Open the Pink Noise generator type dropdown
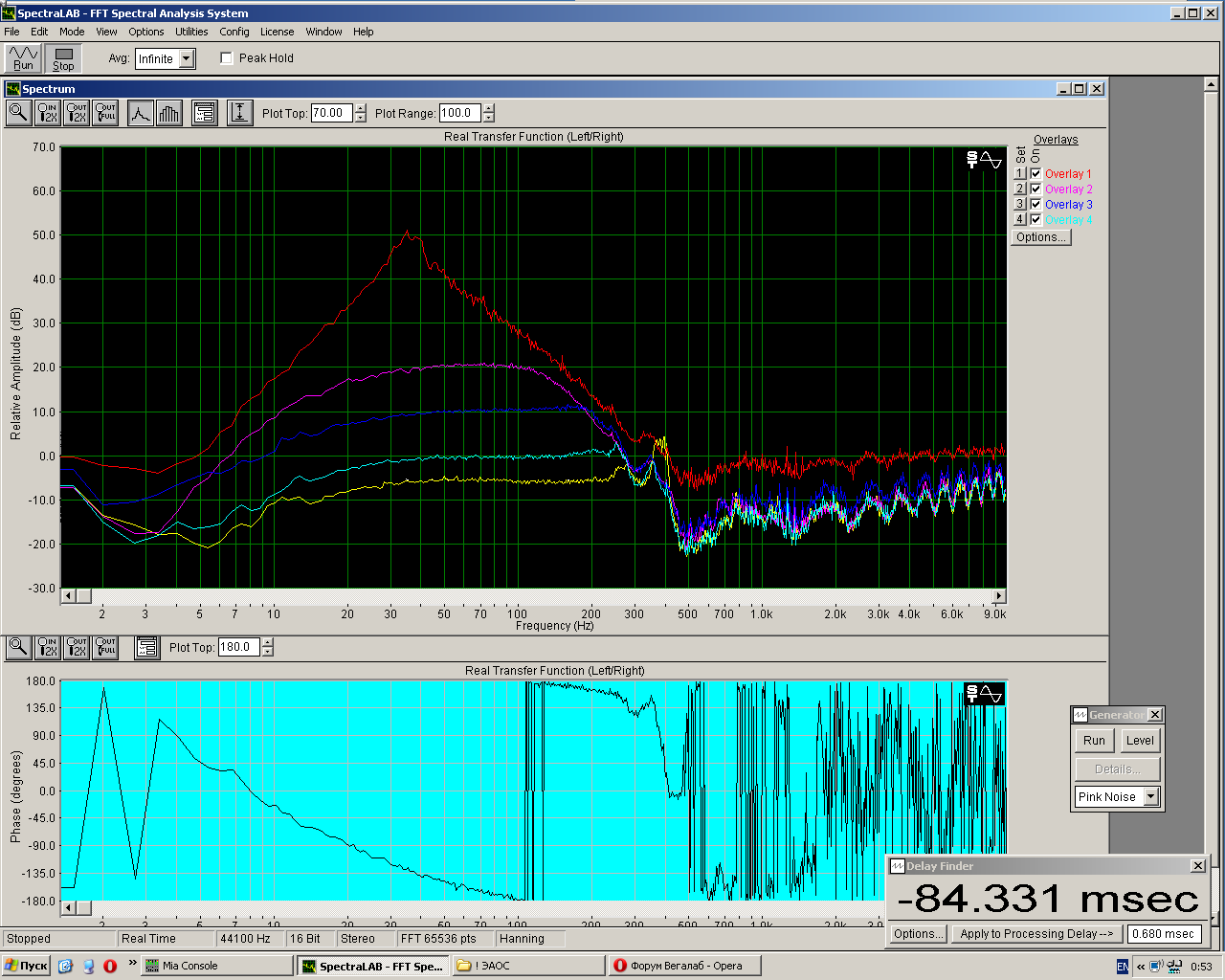The image size is (1225, 980). (x=1151, y=796)
